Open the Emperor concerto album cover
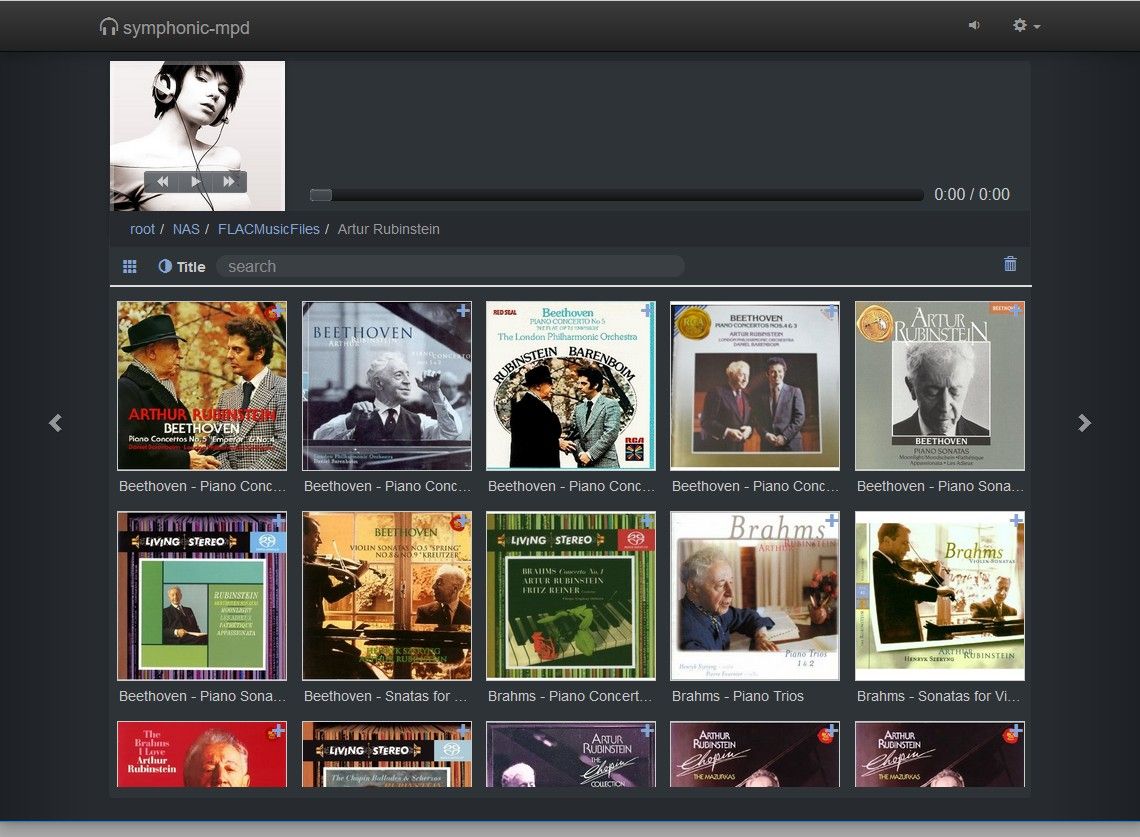The height and width of the screenshot is (837, 1140). pos(202,385)
